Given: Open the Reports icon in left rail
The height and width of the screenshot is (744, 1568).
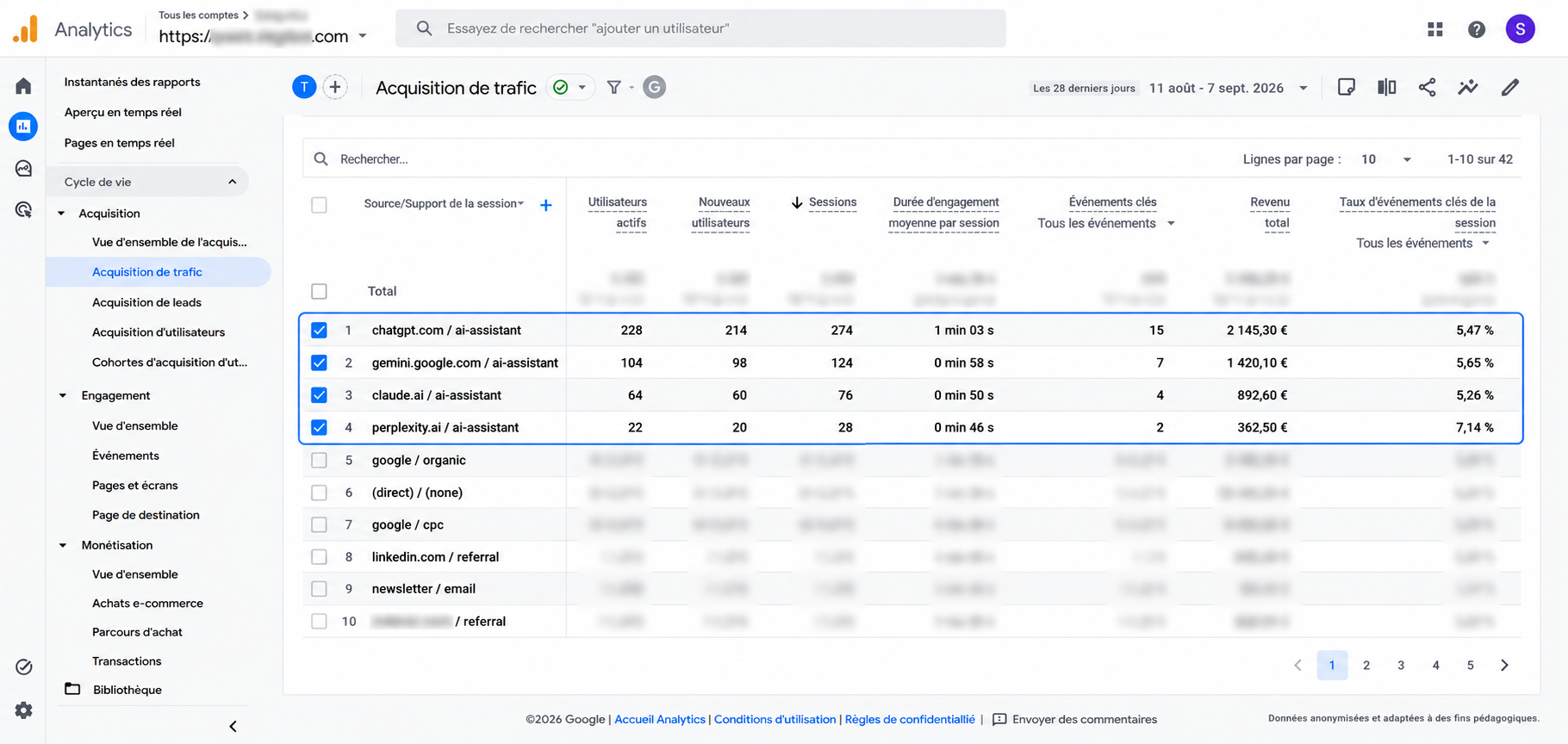Looking at the screenshot, I should coord(23,126).
